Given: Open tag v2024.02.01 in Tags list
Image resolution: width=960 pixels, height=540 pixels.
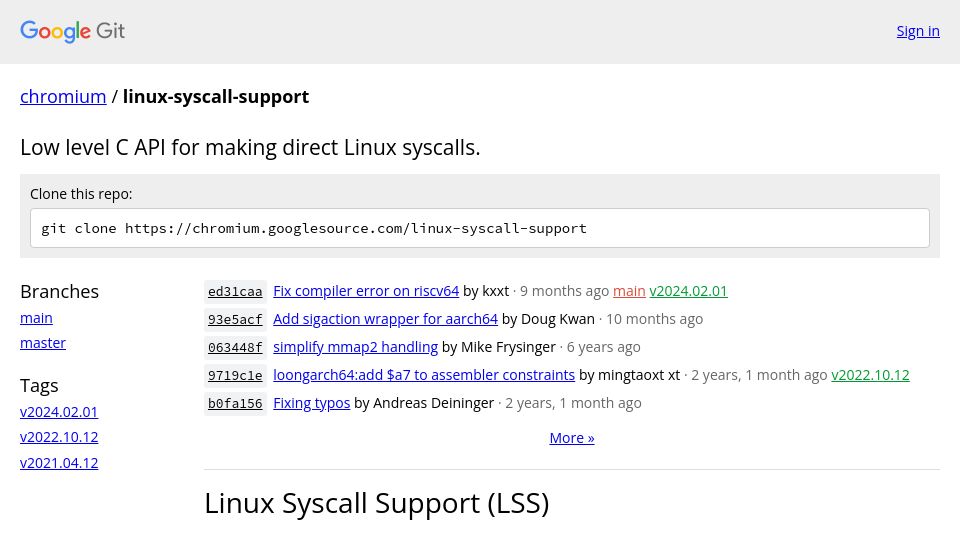Looking at the screenshot, I should tap(59, 412).
